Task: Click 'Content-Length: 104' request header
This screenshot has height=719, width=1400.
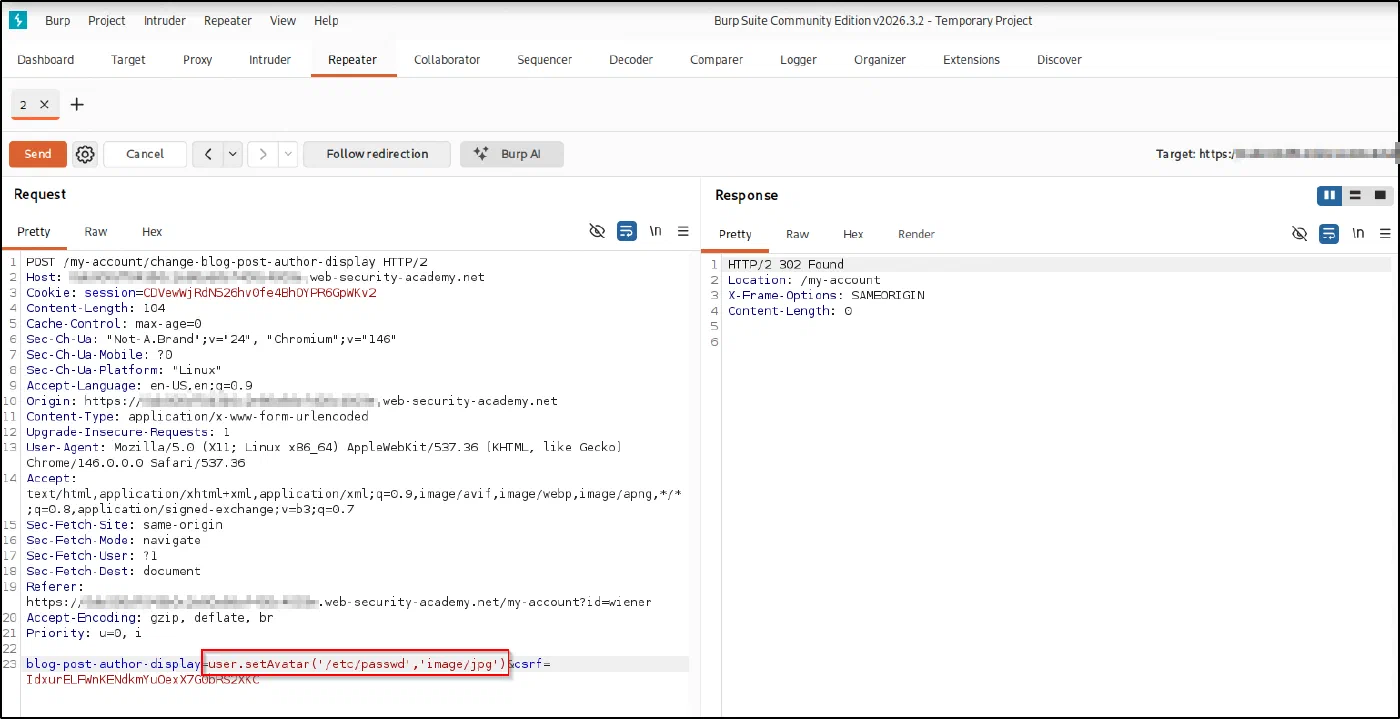Action: click(x=96, y=308)
